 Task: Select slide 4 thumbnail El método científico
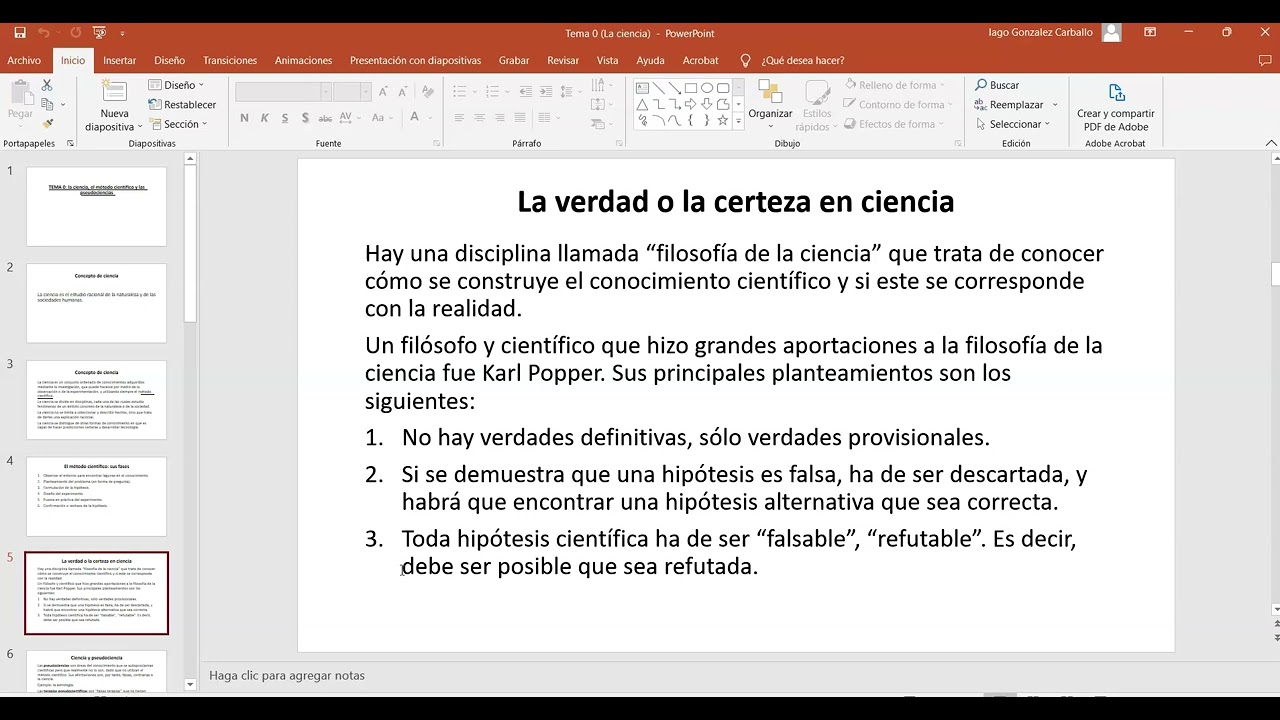click(96, 496)
